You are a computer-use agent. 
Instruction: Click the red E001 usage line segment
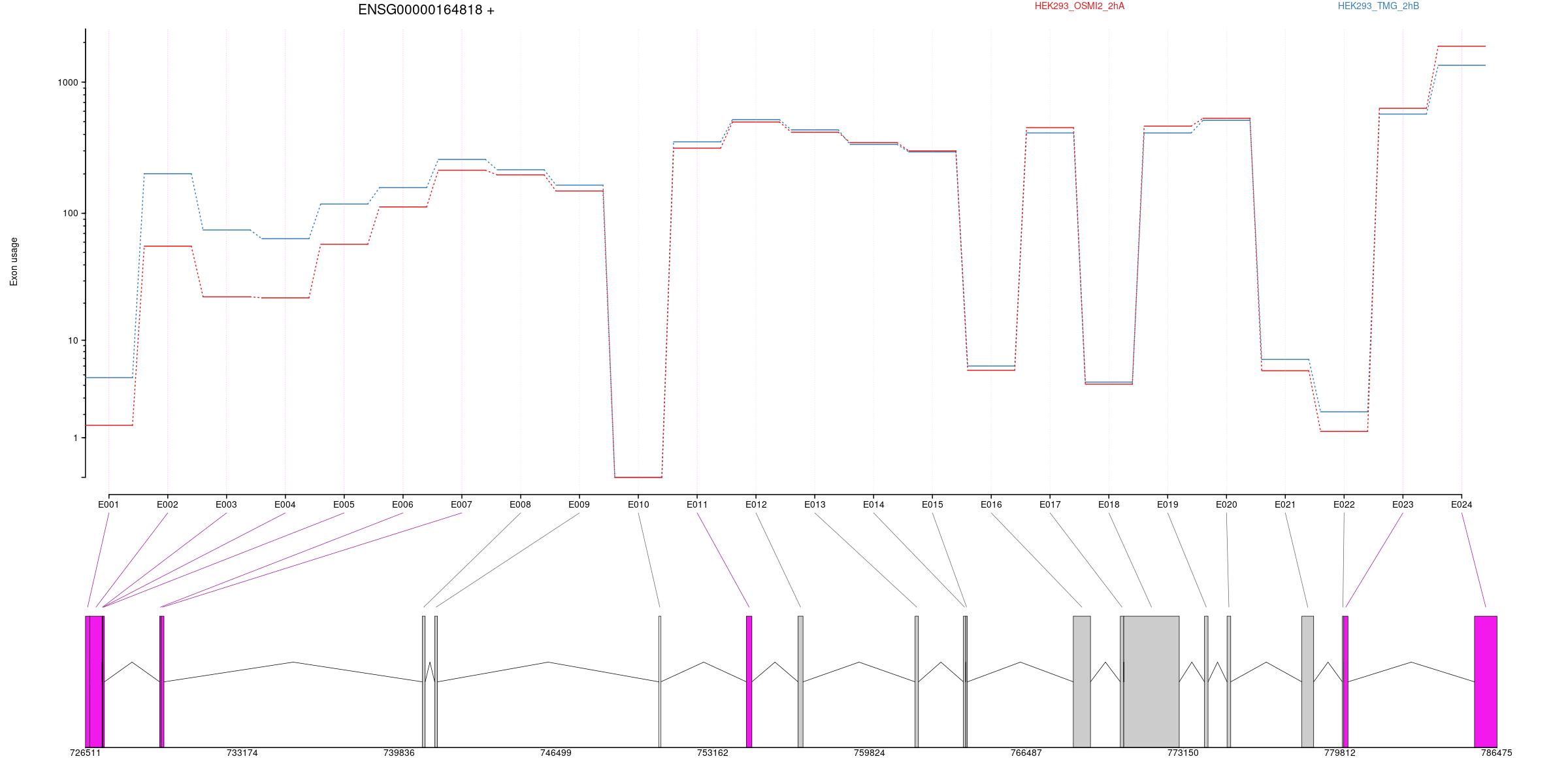pos(108,425)
